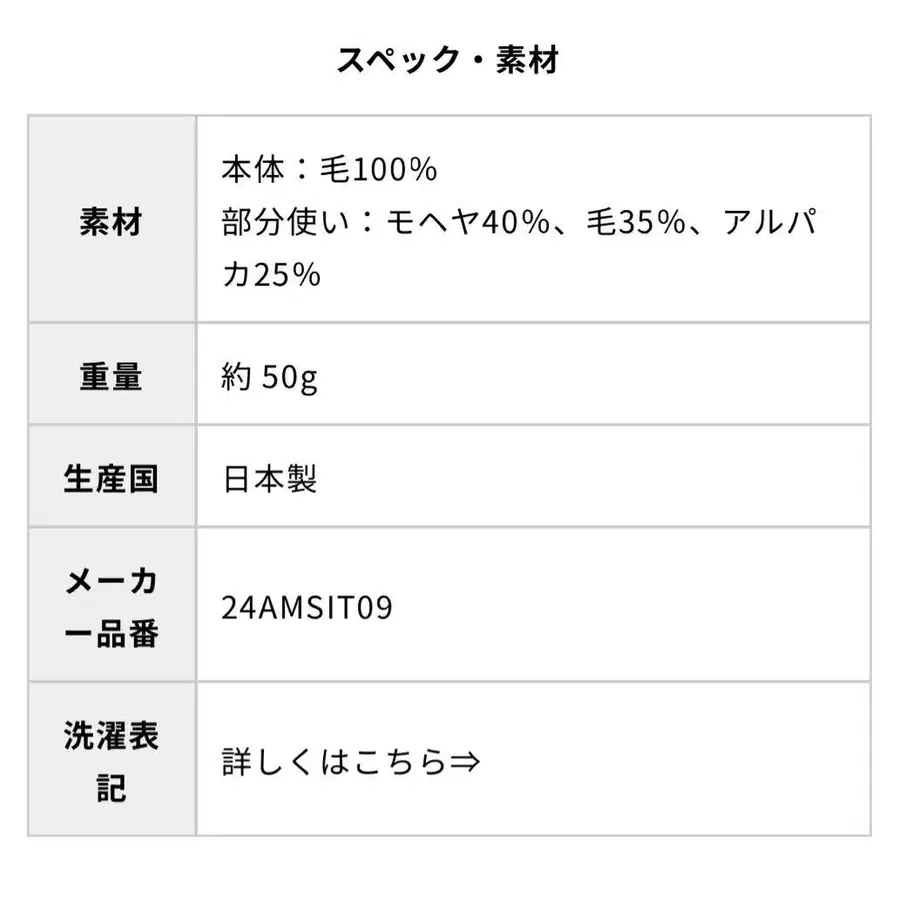Click the スペック・素材 heading
Image resolution: width=900 pixels, height=900 pixels.
(x=447, y=60)
